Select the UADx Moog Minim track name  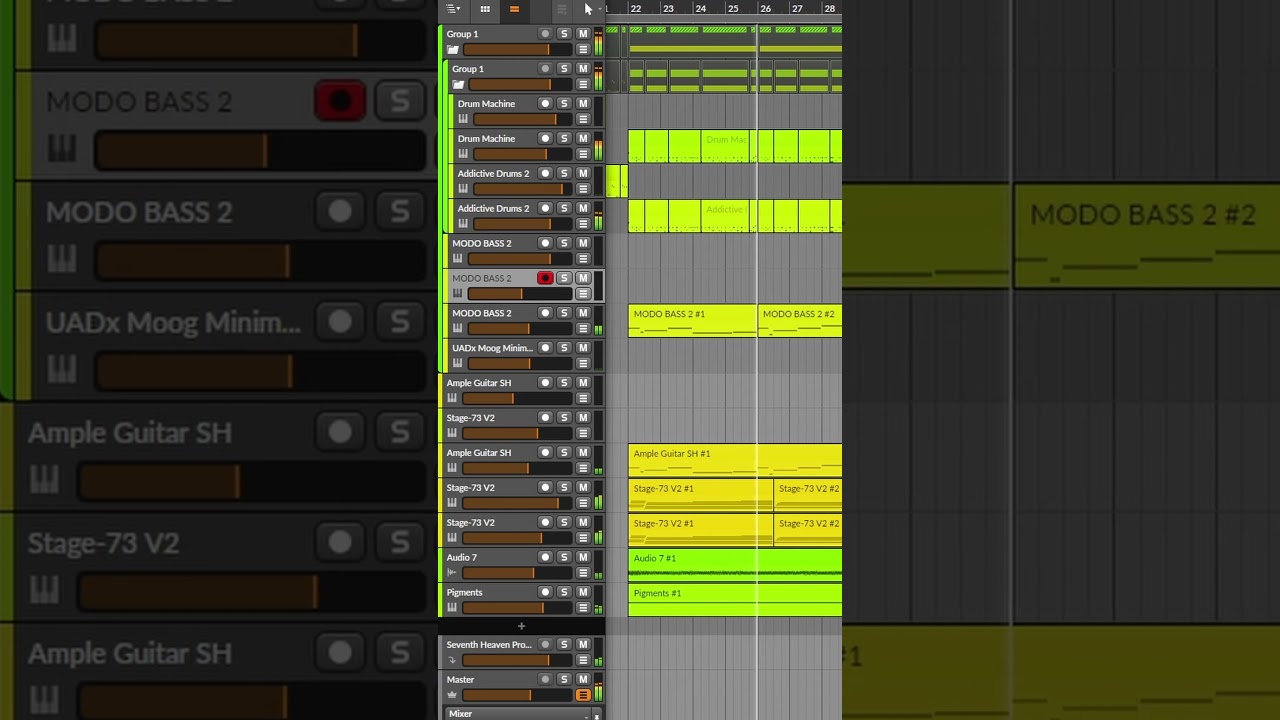click(493, 348)
